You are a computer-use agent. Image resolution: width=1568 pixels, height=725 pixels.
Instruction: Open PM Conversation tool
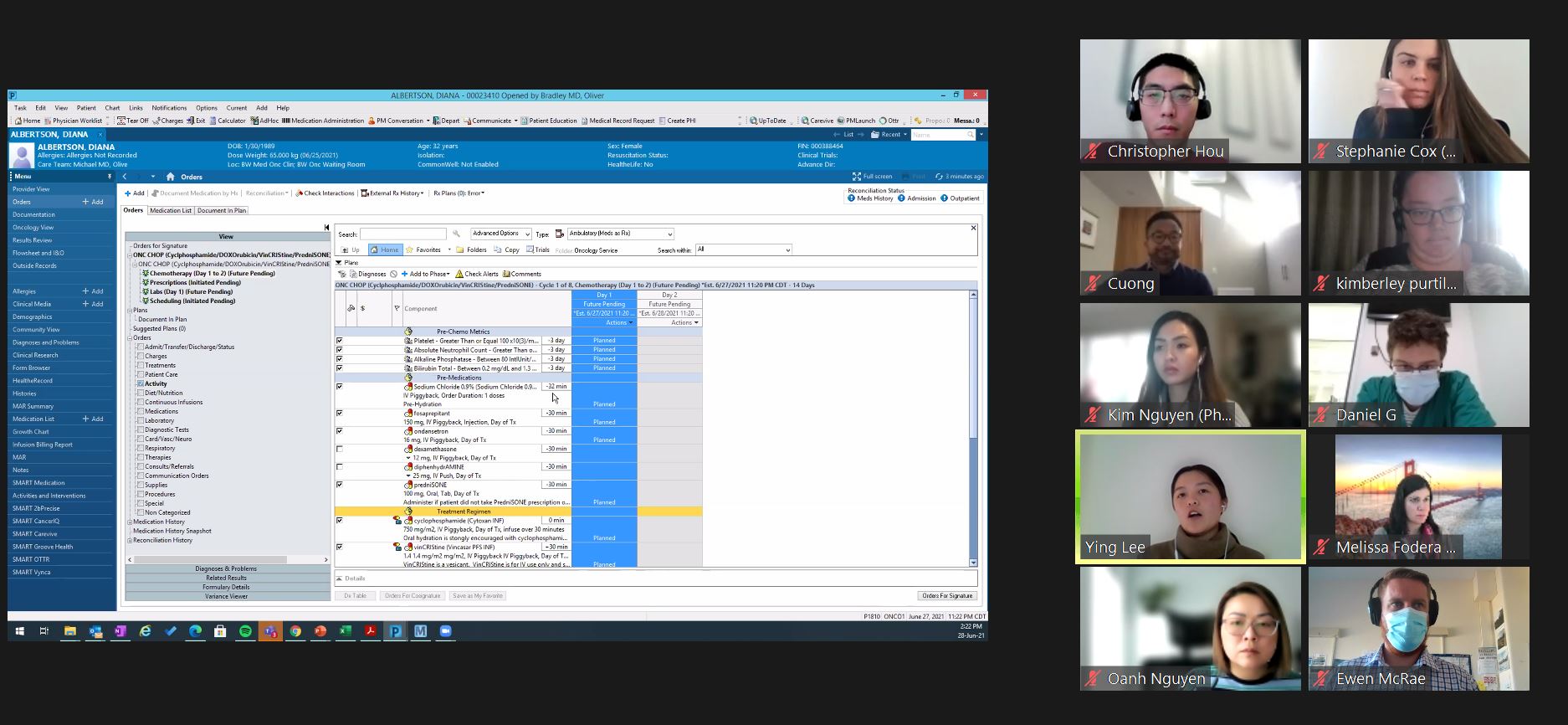[x=396, y=121]
